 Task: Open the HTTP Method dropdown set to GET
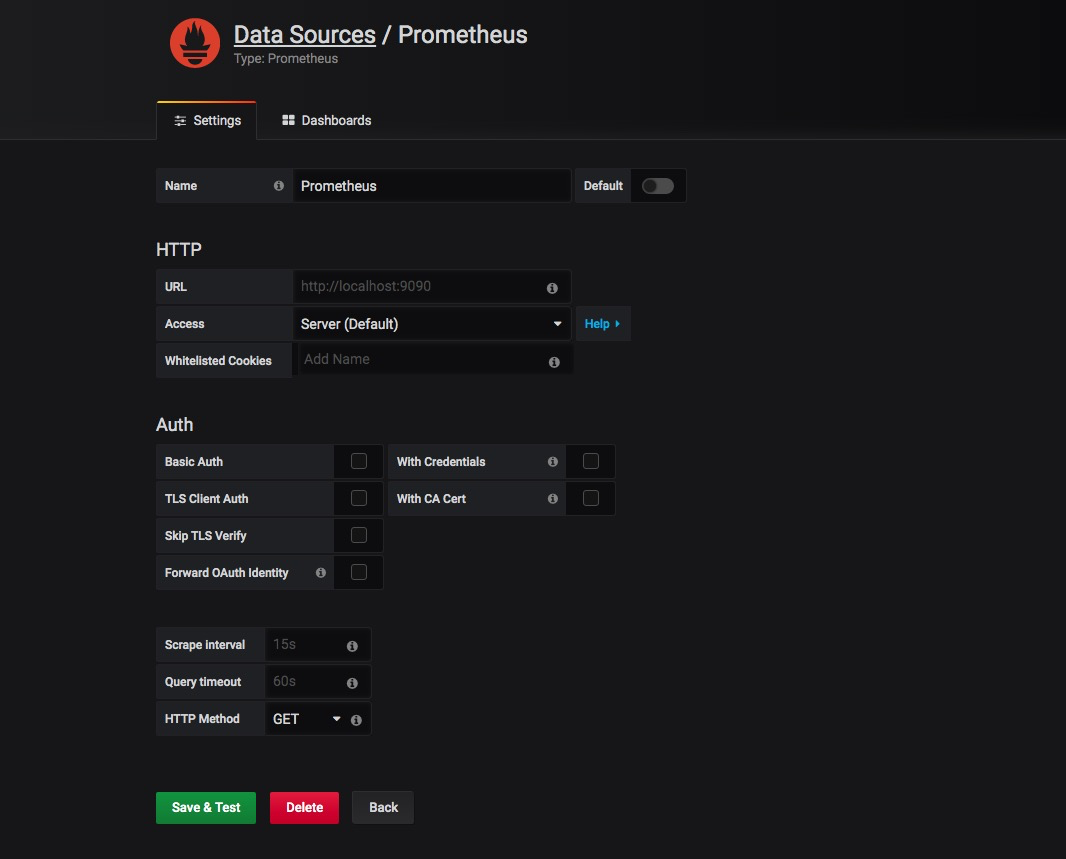point(306,719)
